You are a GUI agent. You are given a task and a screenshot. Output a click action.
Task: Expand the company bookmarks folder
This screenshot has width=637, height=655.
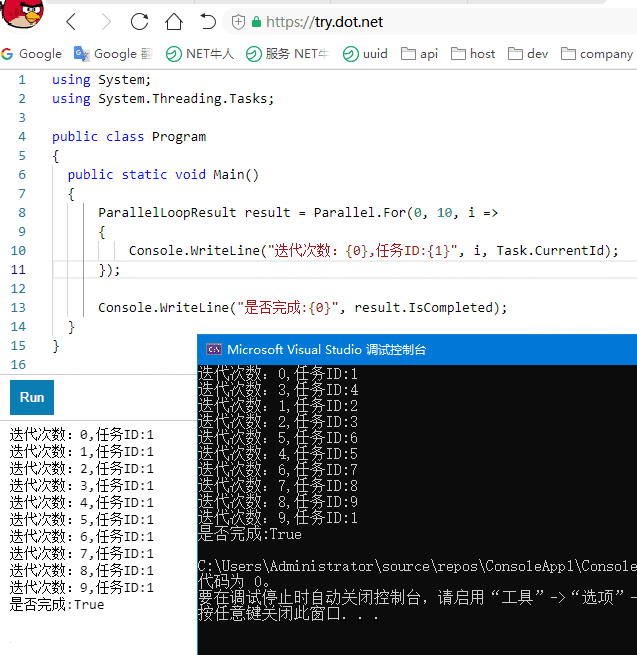[597, 54]
